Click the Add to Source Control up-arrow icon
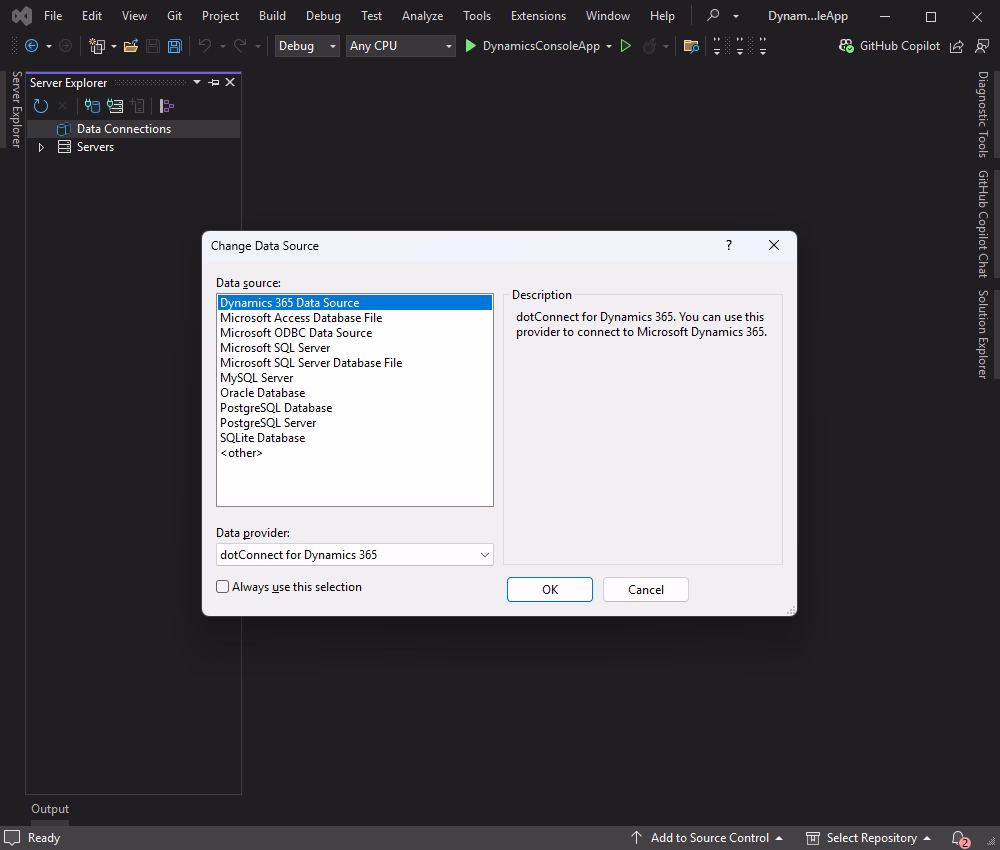This screenshot has height=850, width=1000. click(636, 838)
